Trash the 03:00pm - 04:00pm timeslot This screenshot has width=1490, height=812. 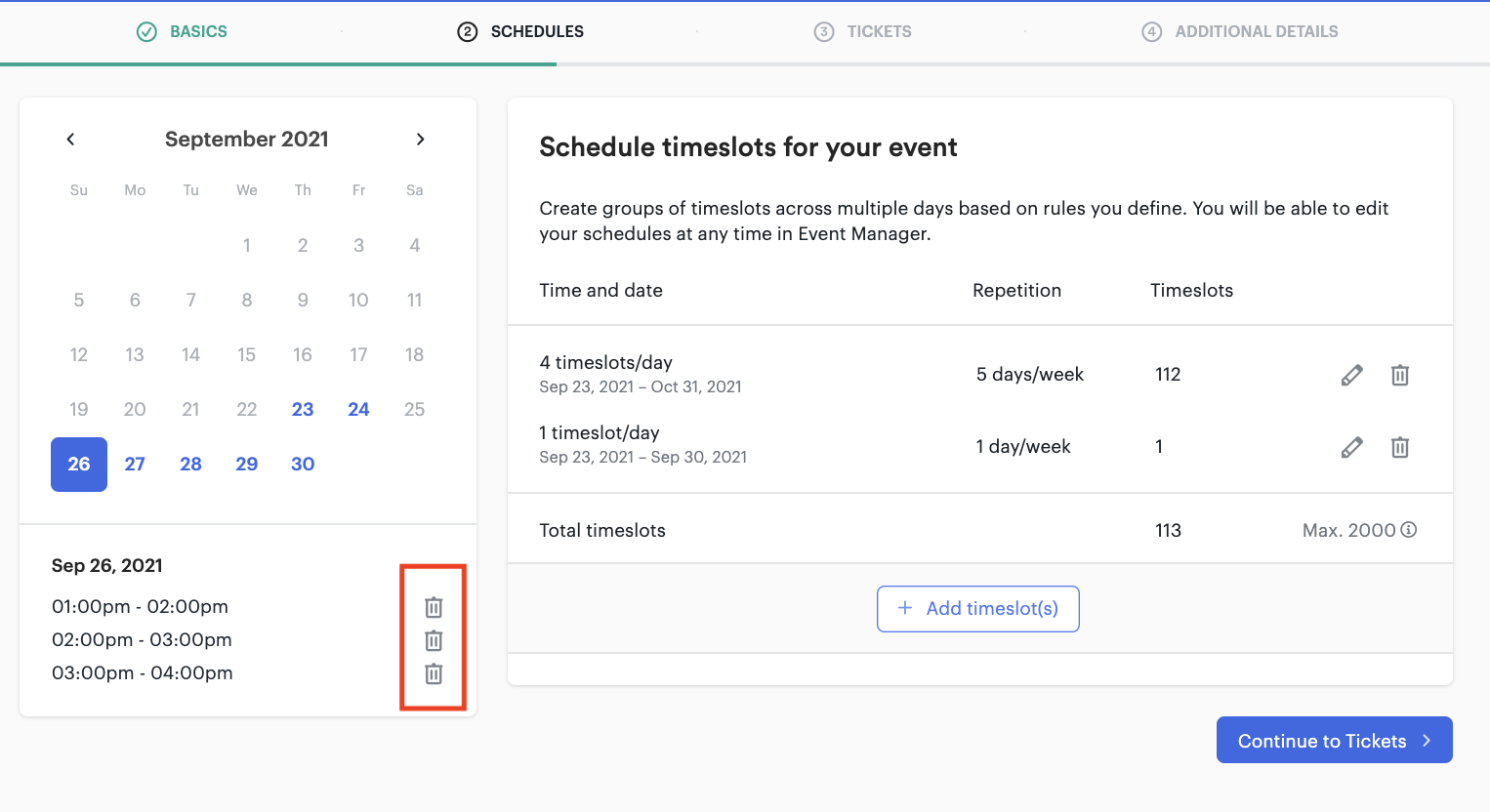(434, 673)
